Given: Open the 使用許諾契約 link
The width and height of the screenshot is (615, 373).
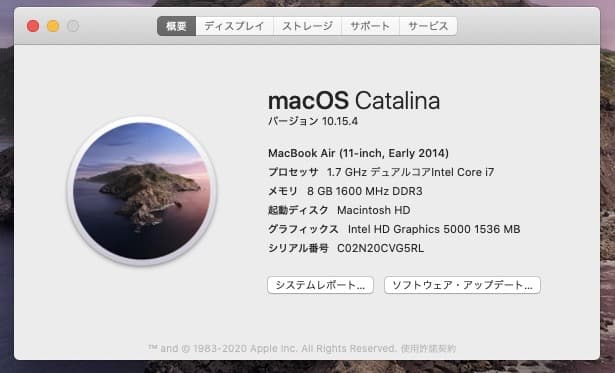Looking at the screenshot, I should 429,348.
